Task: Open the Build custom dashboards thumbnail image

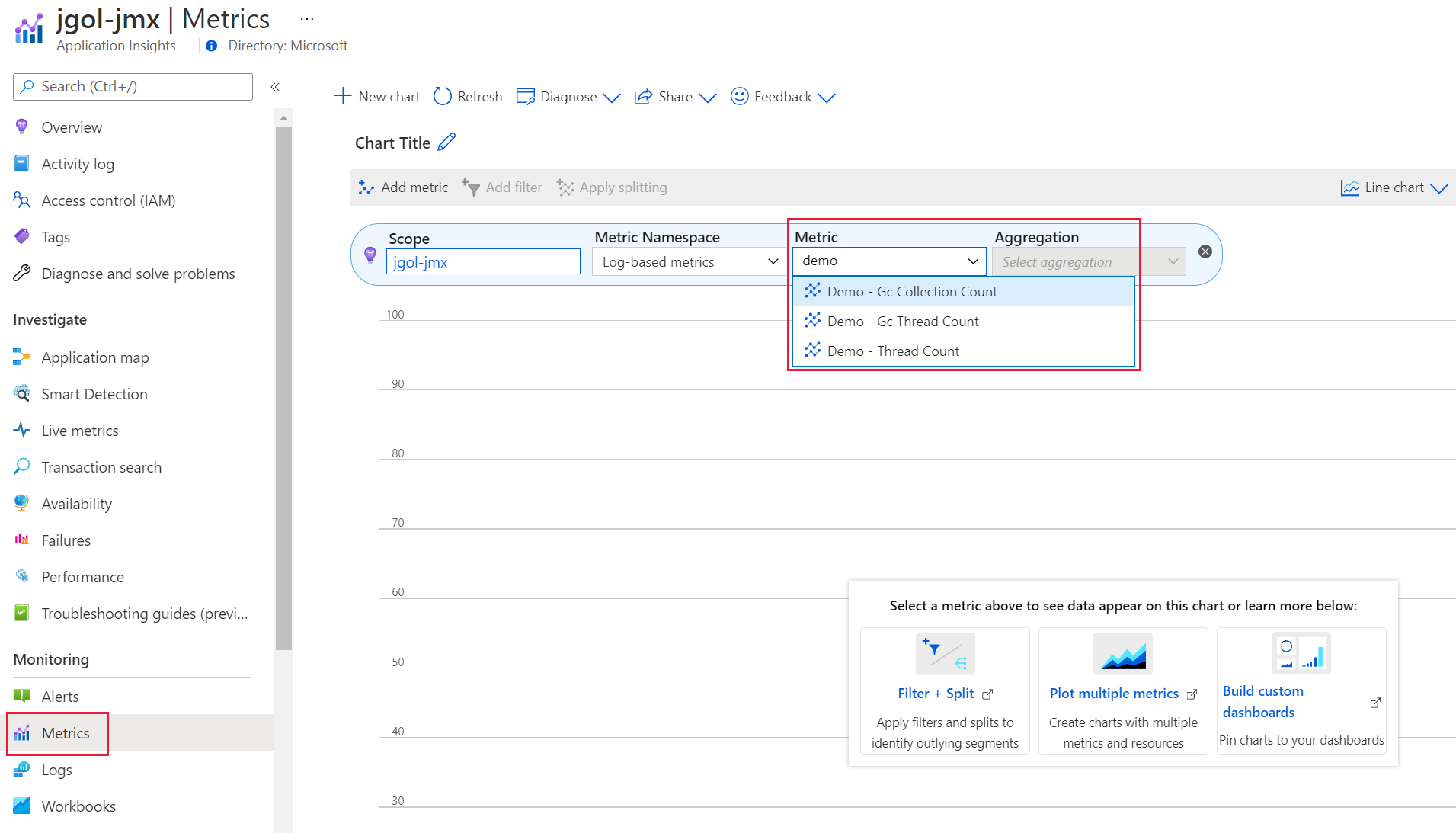Action: coord(1301,653)
